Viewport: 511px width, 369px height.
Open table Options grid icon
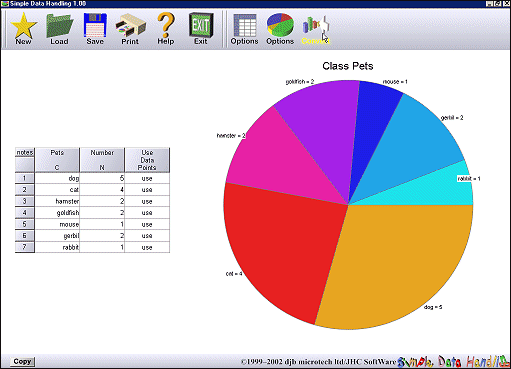[x=245, y=29]
